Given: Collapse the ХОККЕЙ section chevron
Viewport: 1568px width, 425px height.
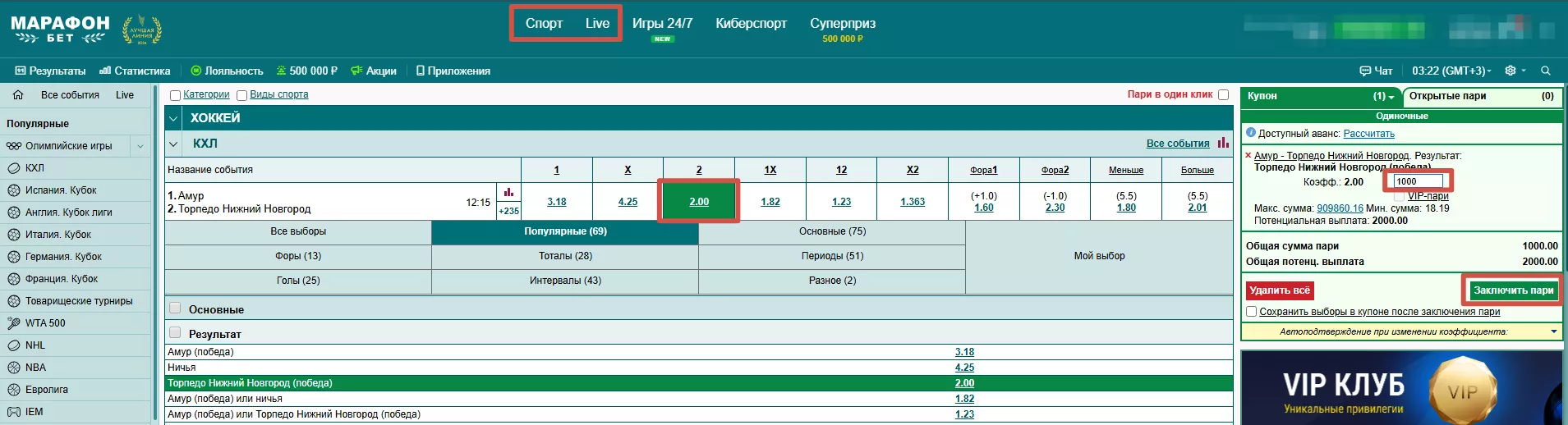Looking at the screenshot, I should click(x=174, y=118).
